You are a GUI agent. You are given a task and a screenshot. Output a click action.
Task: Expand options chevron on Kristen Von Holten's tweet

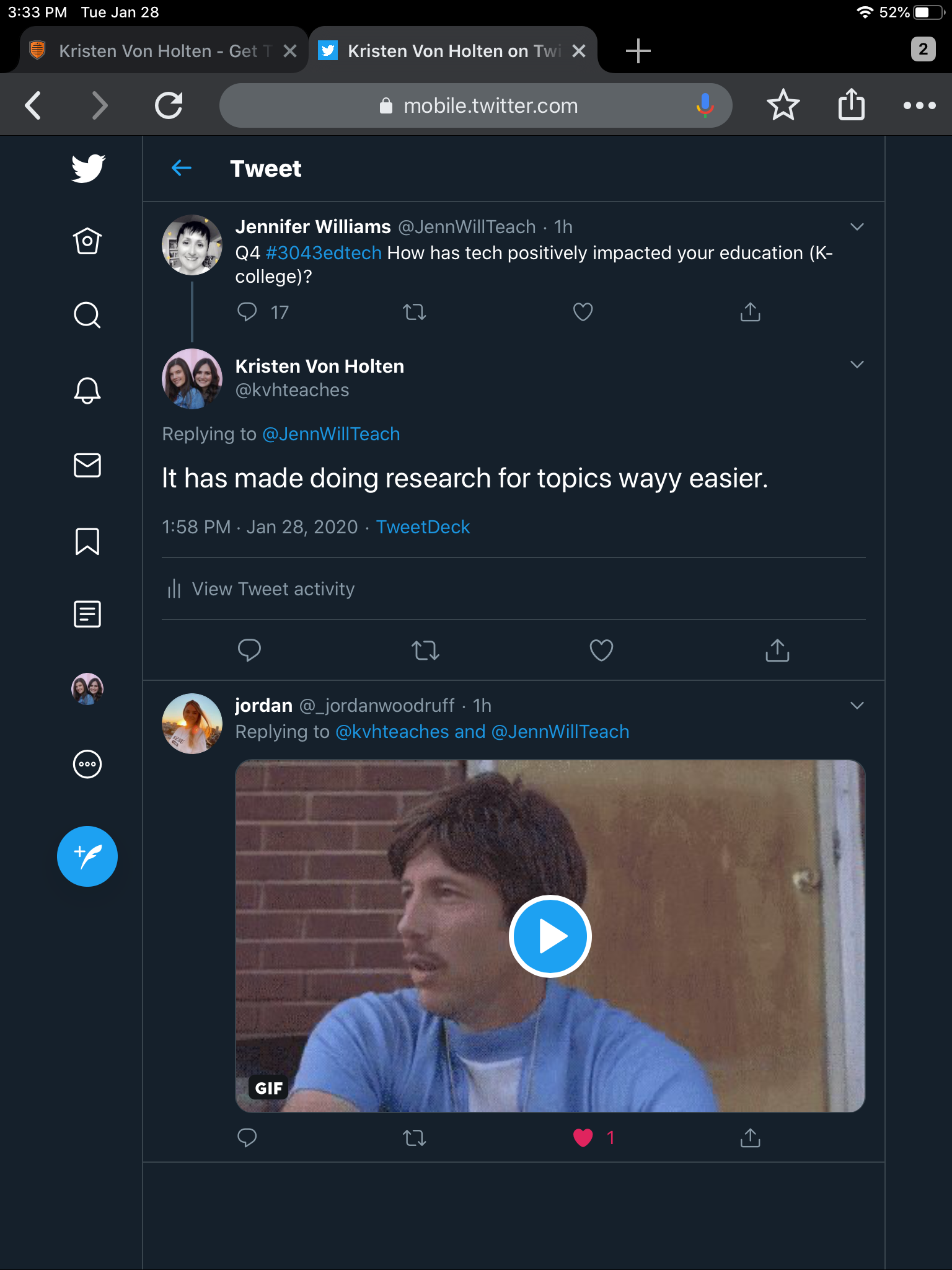857,365
